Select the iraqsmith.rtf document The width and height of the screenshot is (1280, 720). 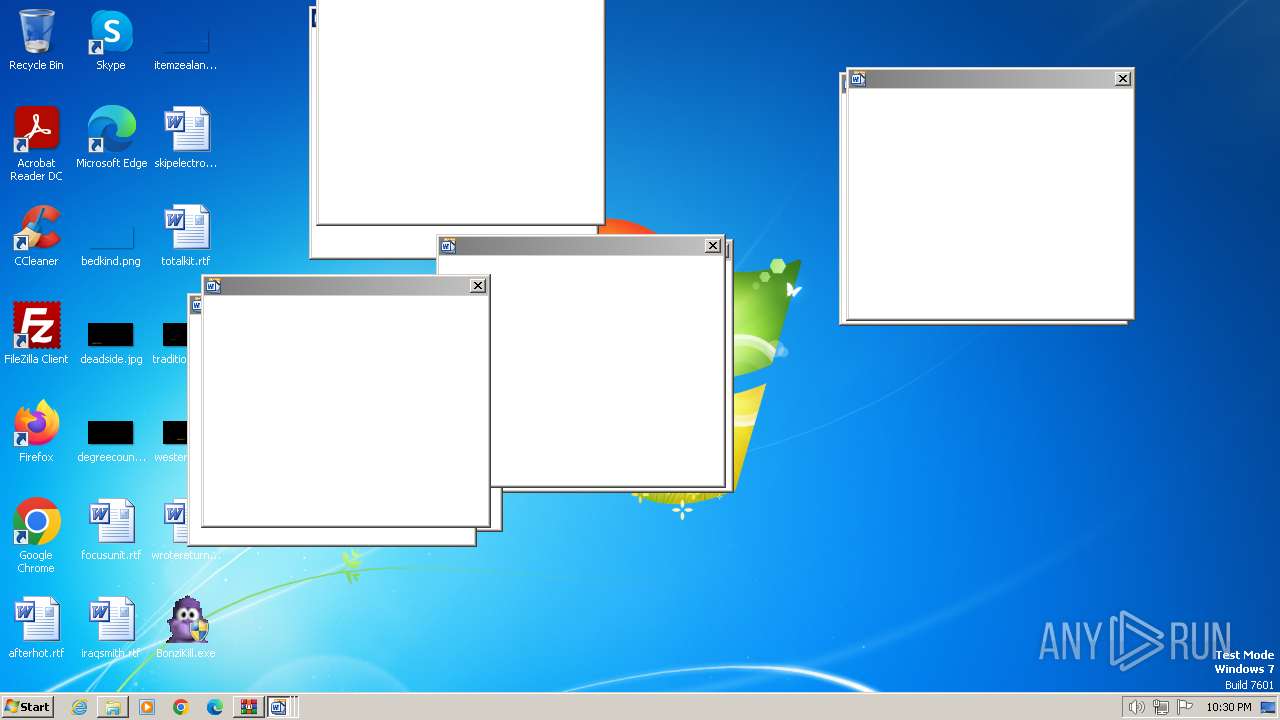coord(111,628)
